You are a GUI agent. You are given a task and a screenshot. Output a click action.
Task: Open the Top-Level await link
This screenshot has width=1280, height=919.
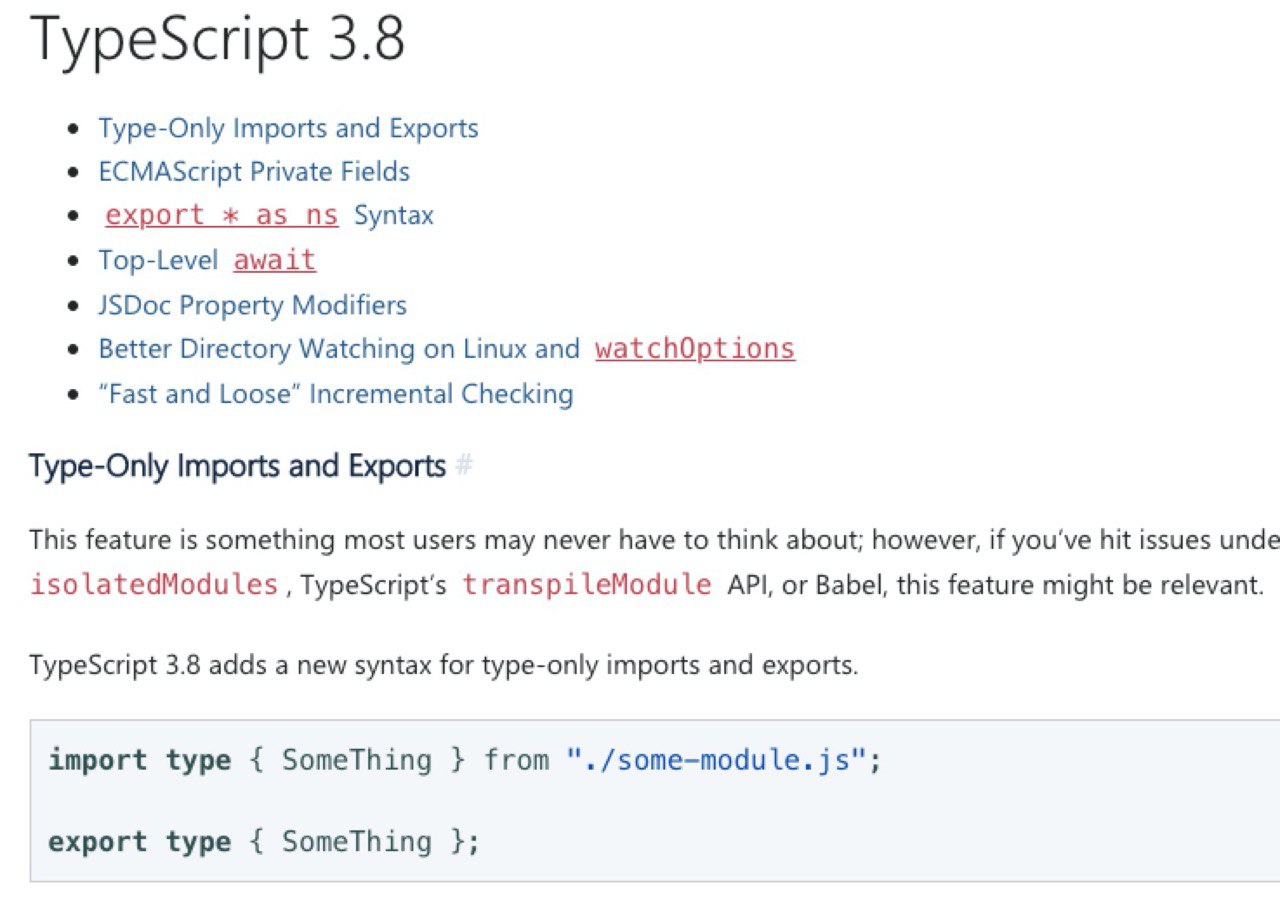click(207, 261)
